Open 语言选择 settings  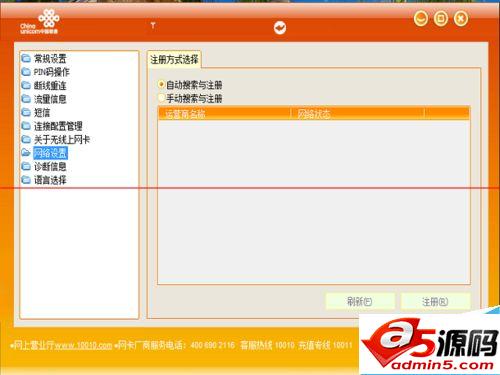(50, 180)
